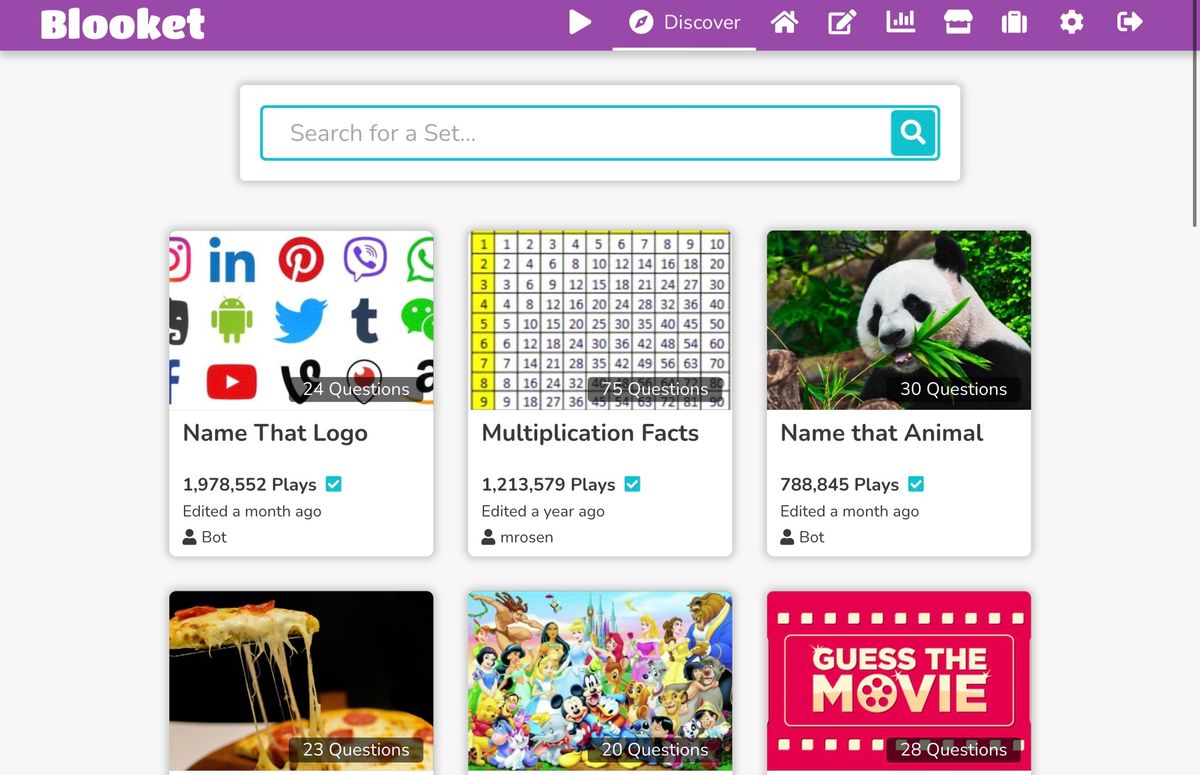Open the Discover tab
This screenshot has width=1200, height=775.
[x=684, y=22]
